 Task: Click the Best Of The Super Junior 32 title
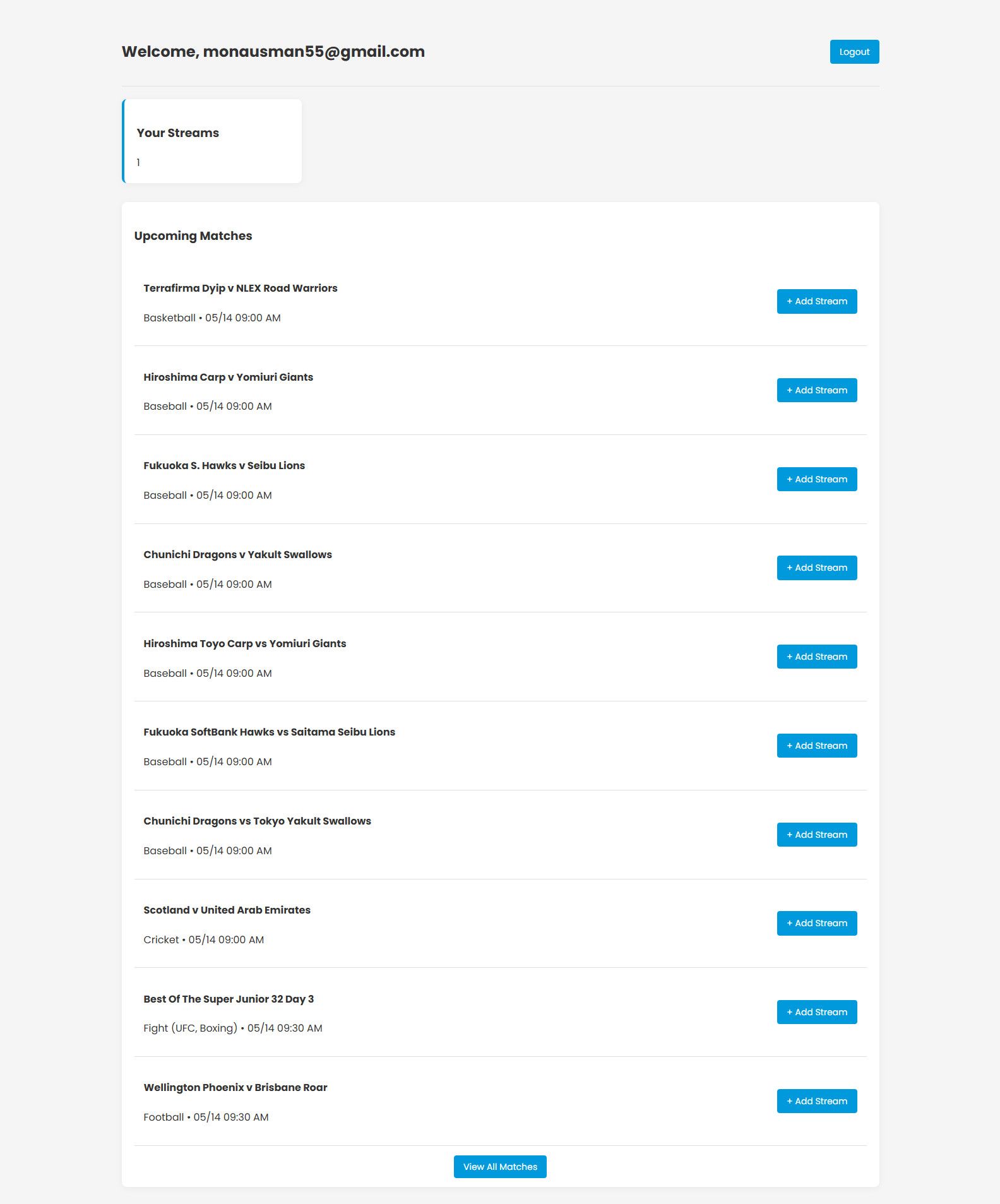click(x=229, y=999)
